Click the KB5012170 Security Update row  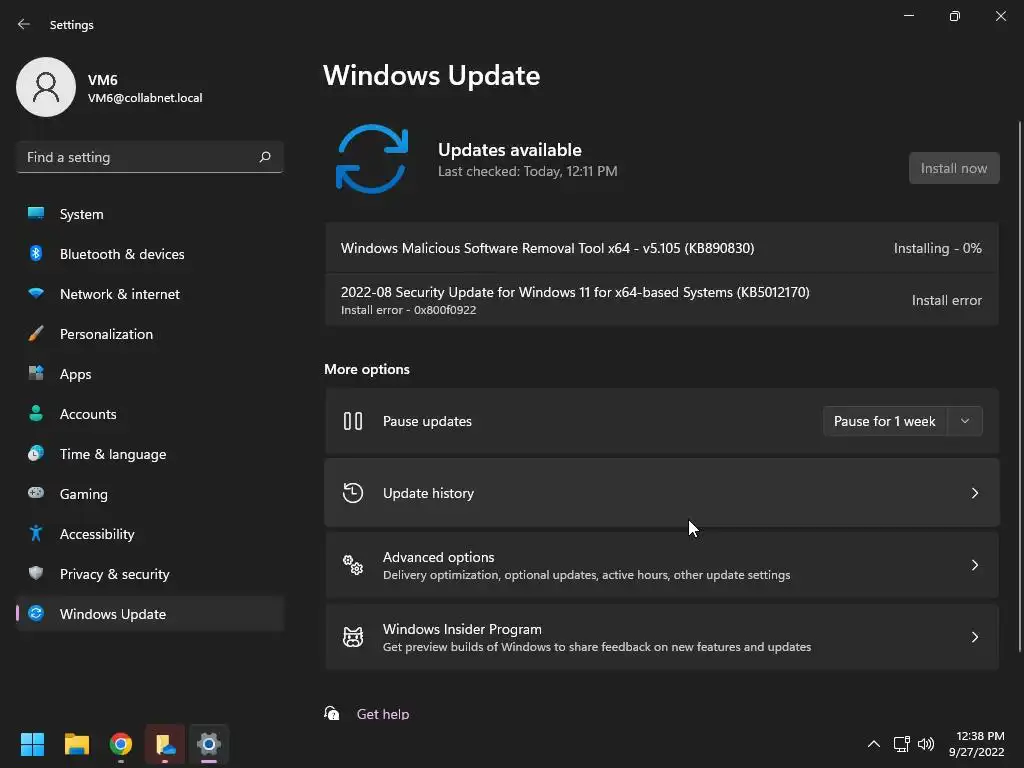click(662, 300)
